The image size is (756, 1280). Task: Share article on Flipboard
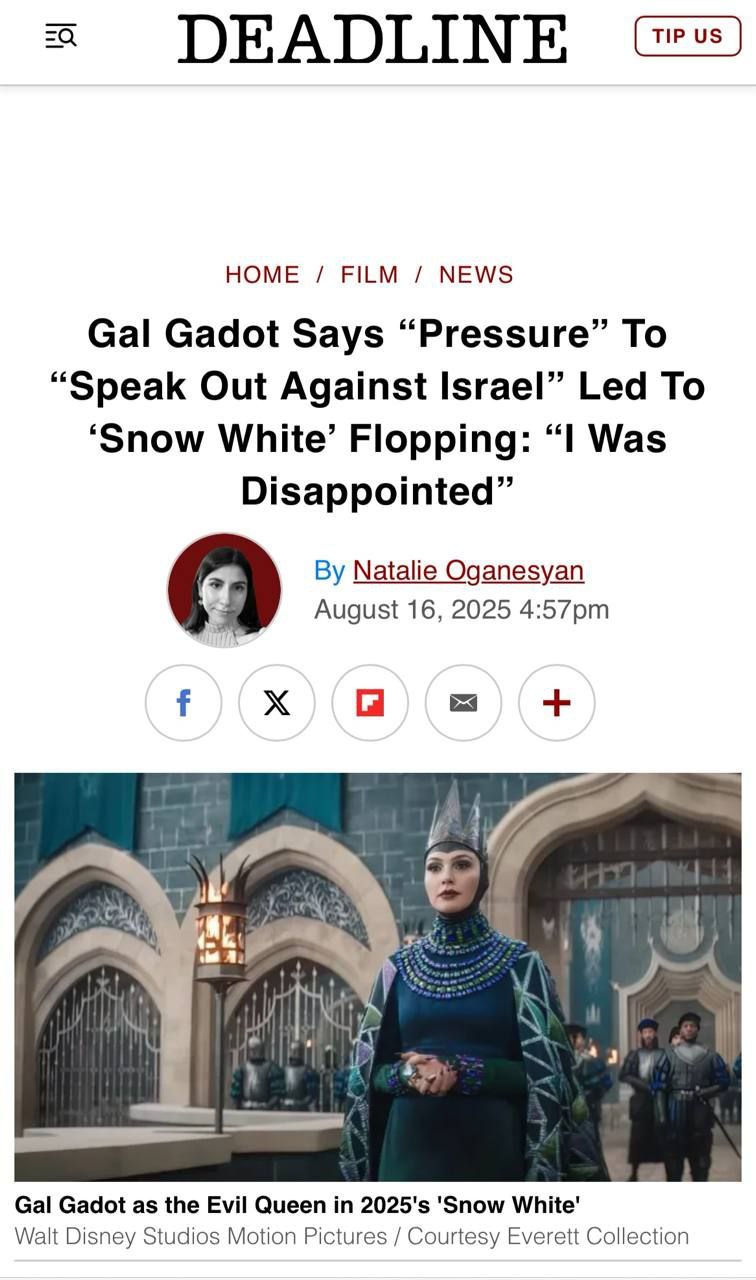[x=370, y=703]
